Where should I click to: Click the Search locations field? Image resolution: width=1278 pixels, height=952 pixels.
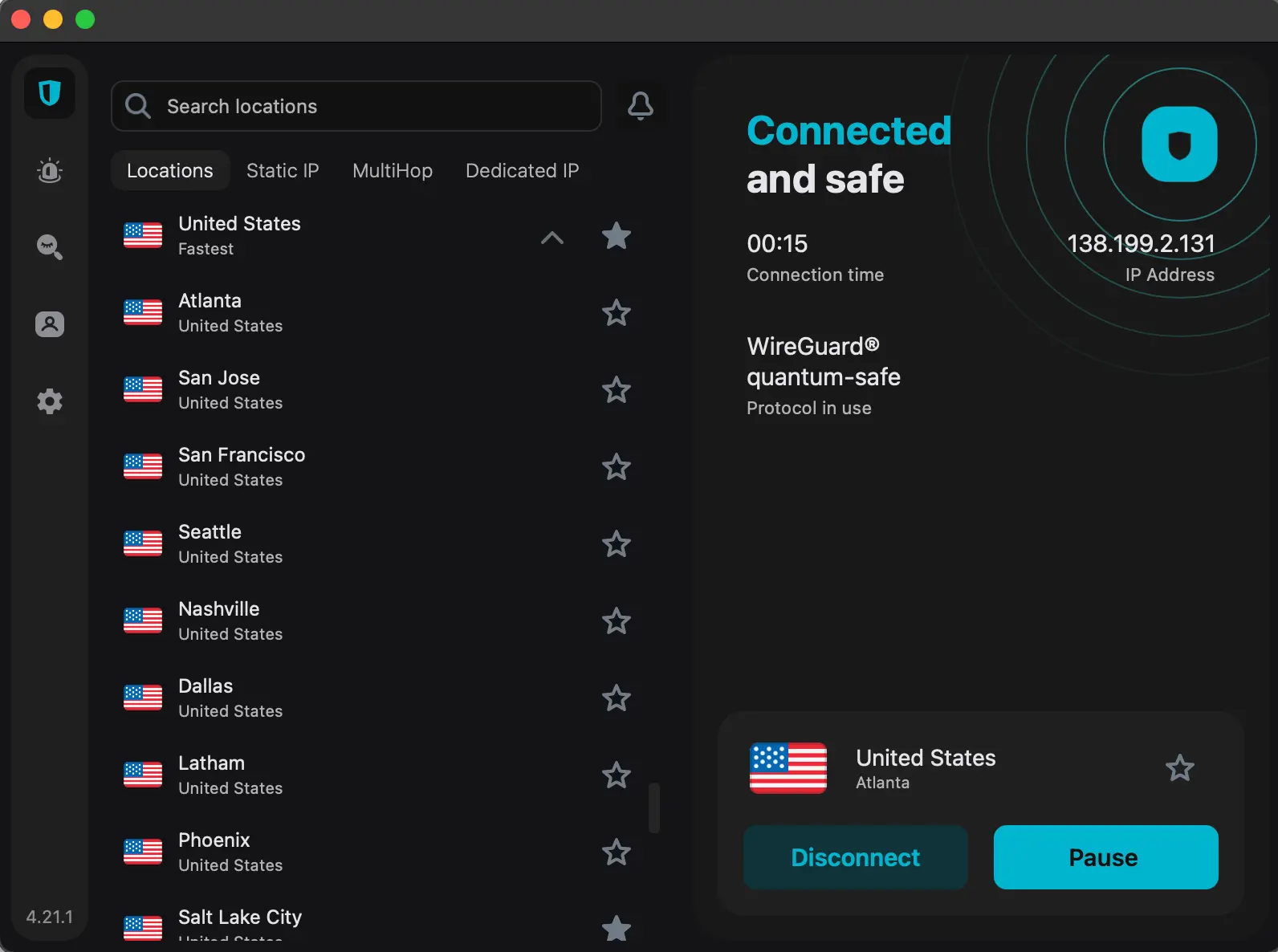[x=356, y=106]
